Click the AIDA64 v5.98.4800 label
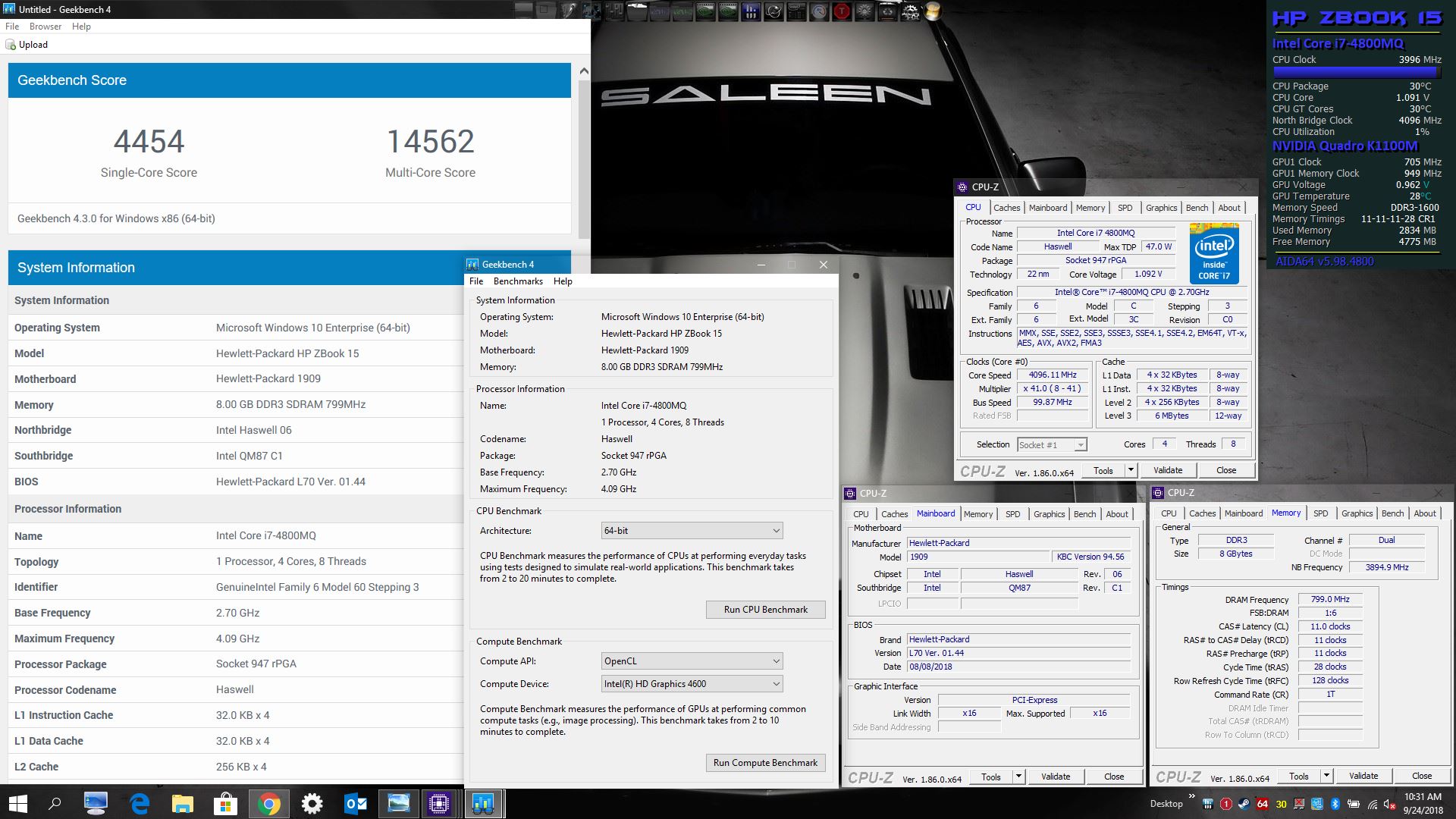This screenshot has width=1456, height=819. pos(1324,262)
